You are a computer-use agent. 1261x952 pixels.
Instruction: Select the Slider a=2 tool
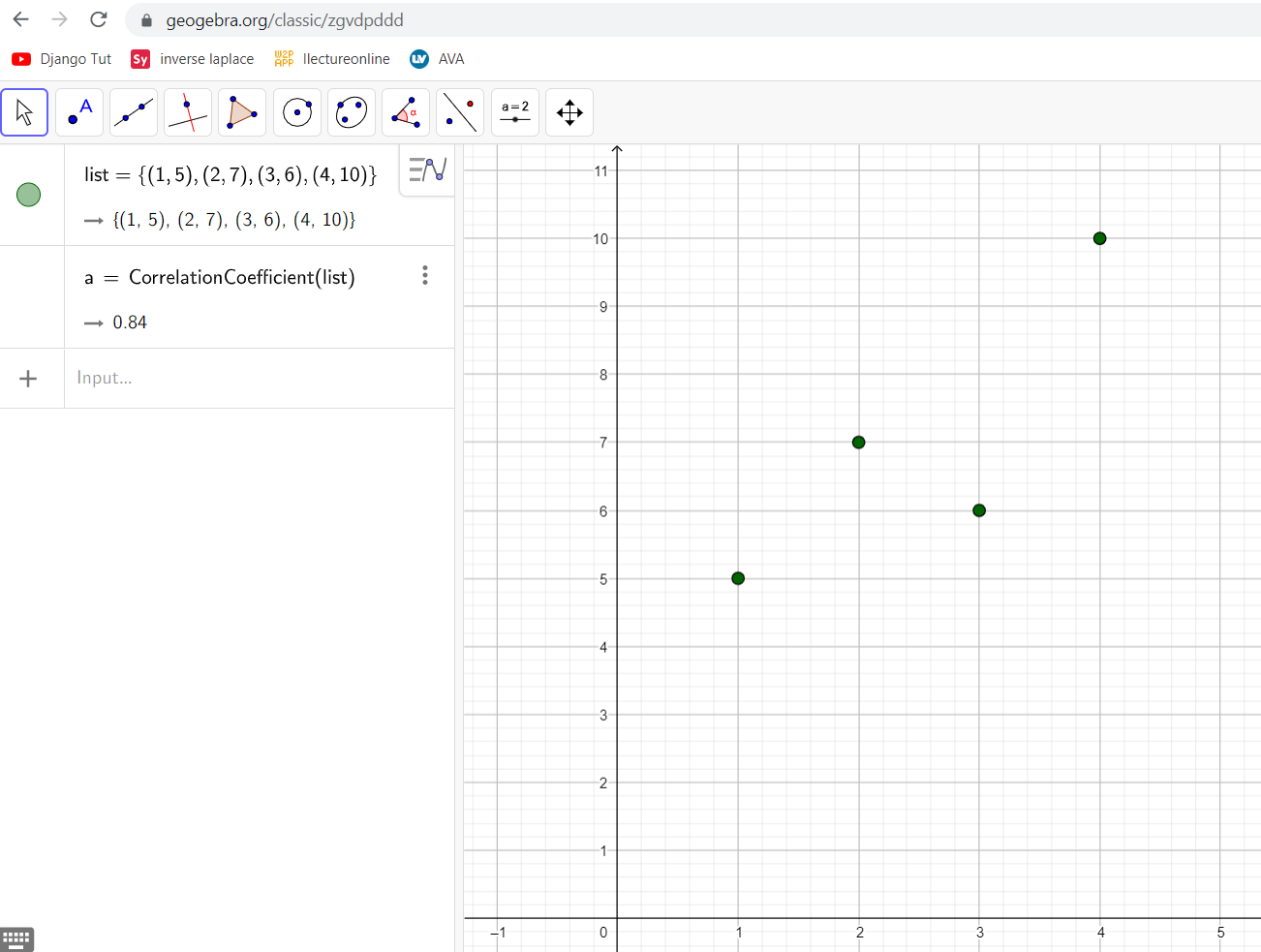pyautogui.click(x=515, y=112)
